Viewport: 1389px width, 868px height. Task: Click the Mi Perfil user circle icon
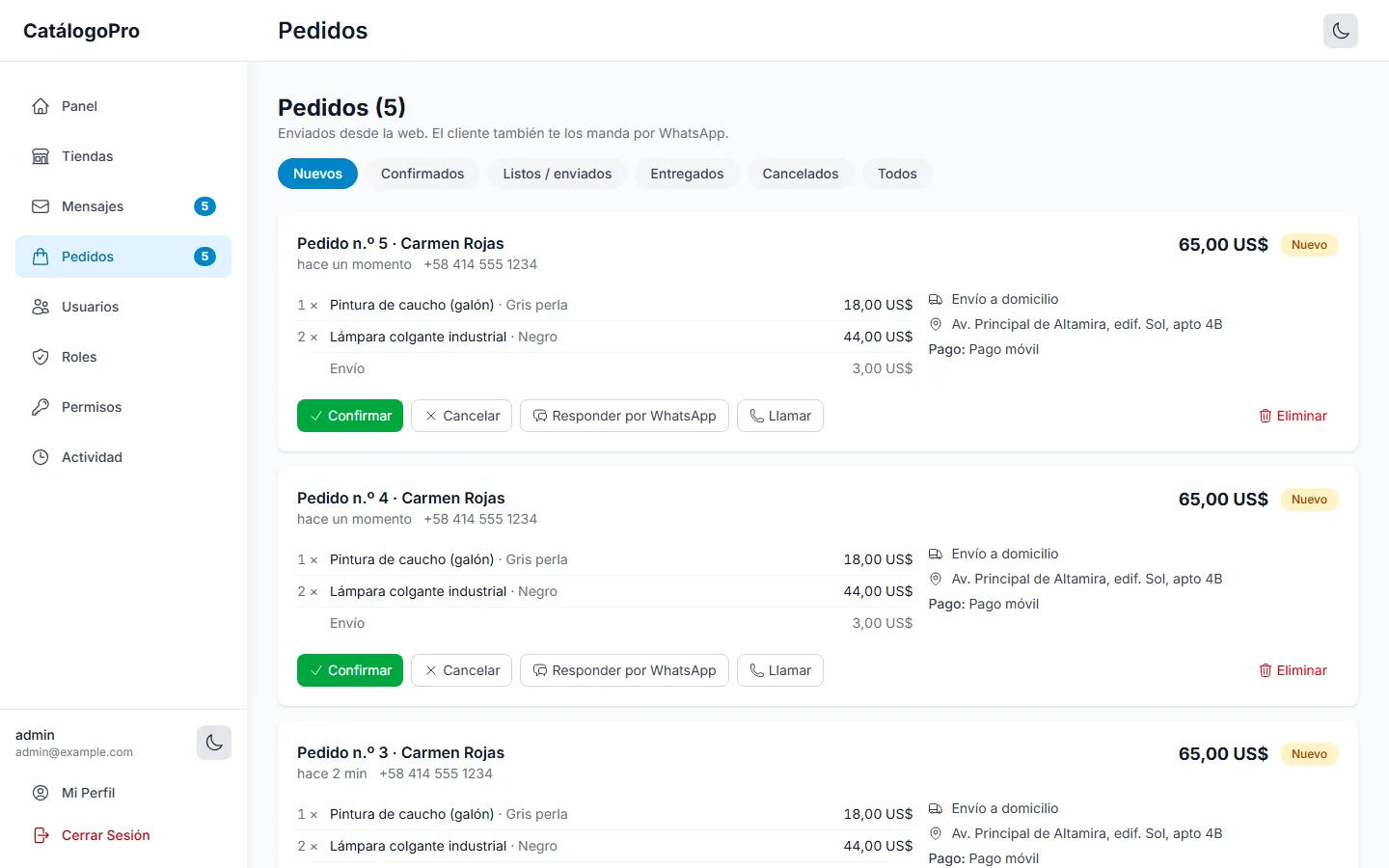[x=41, y=793]
